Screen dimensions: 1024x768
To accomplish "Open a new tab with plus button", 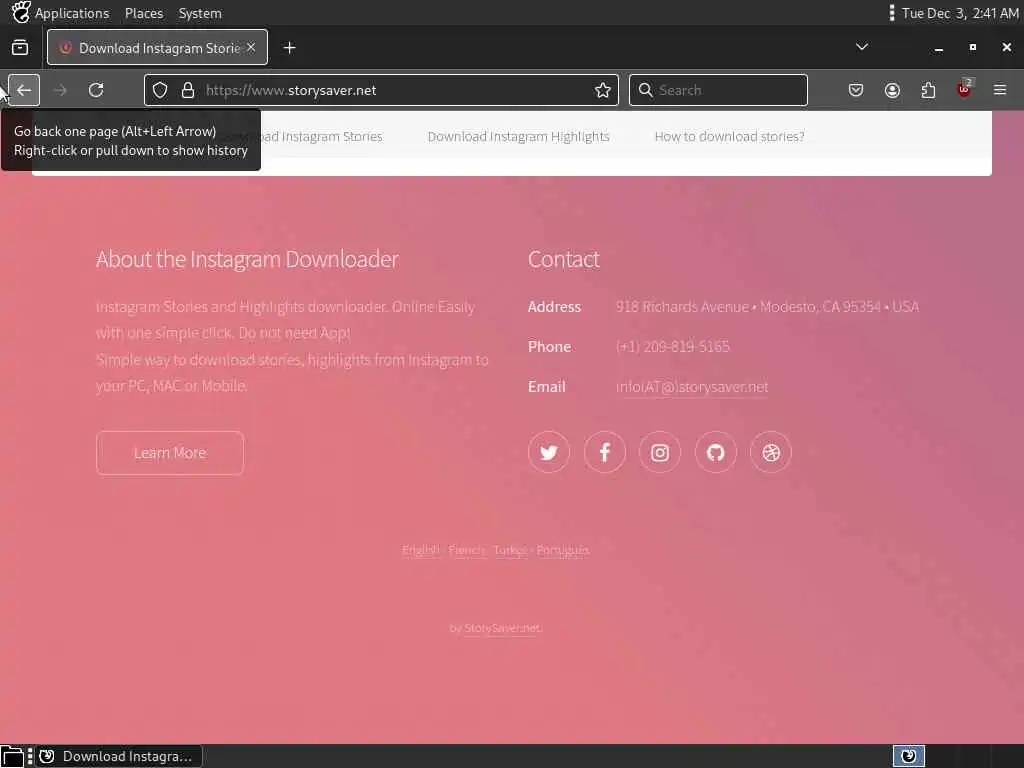I will point(289,48).
